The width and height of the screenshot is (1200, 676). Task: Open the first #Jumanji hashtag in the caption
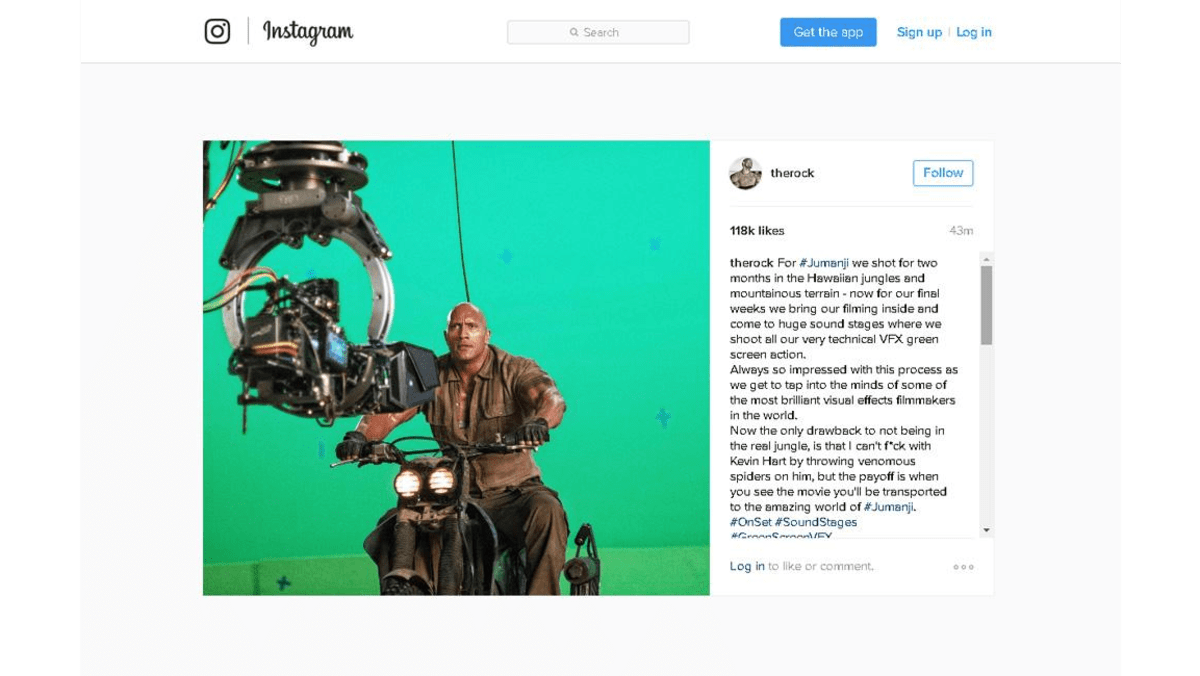824,263
